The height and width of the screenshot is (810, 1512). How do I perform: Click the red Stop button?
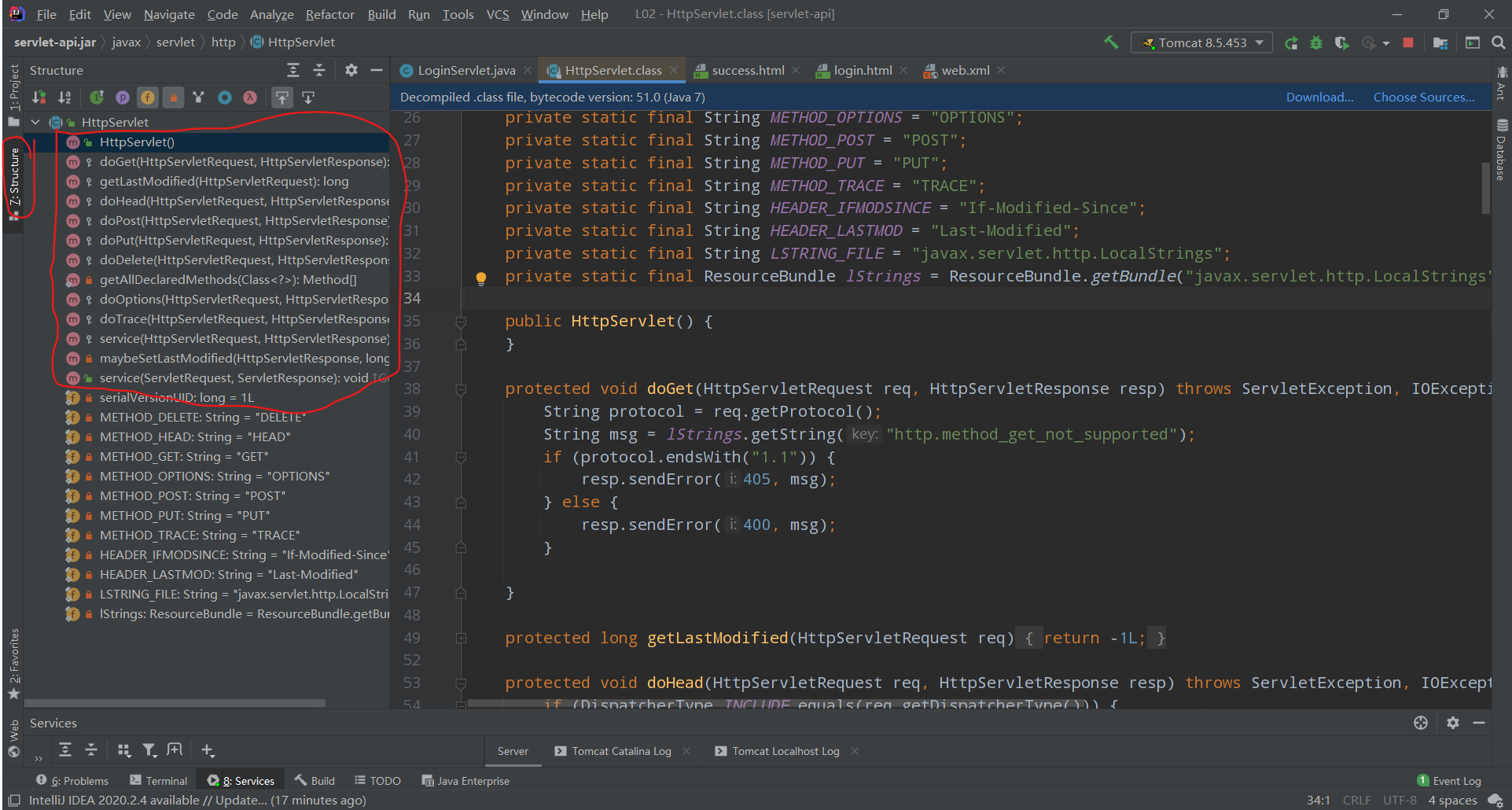click(1408, 42)
